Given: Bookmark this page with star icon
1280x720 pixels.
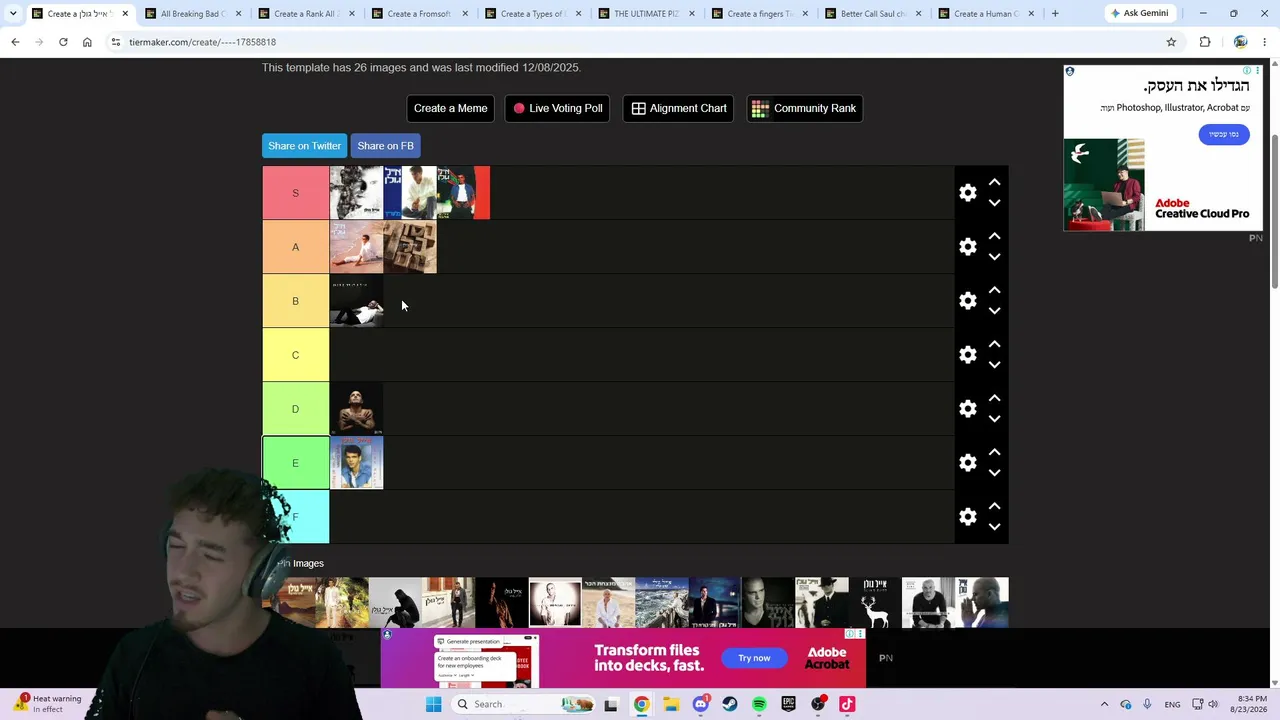Looking at the screenshot, I should coord(1171,42).
